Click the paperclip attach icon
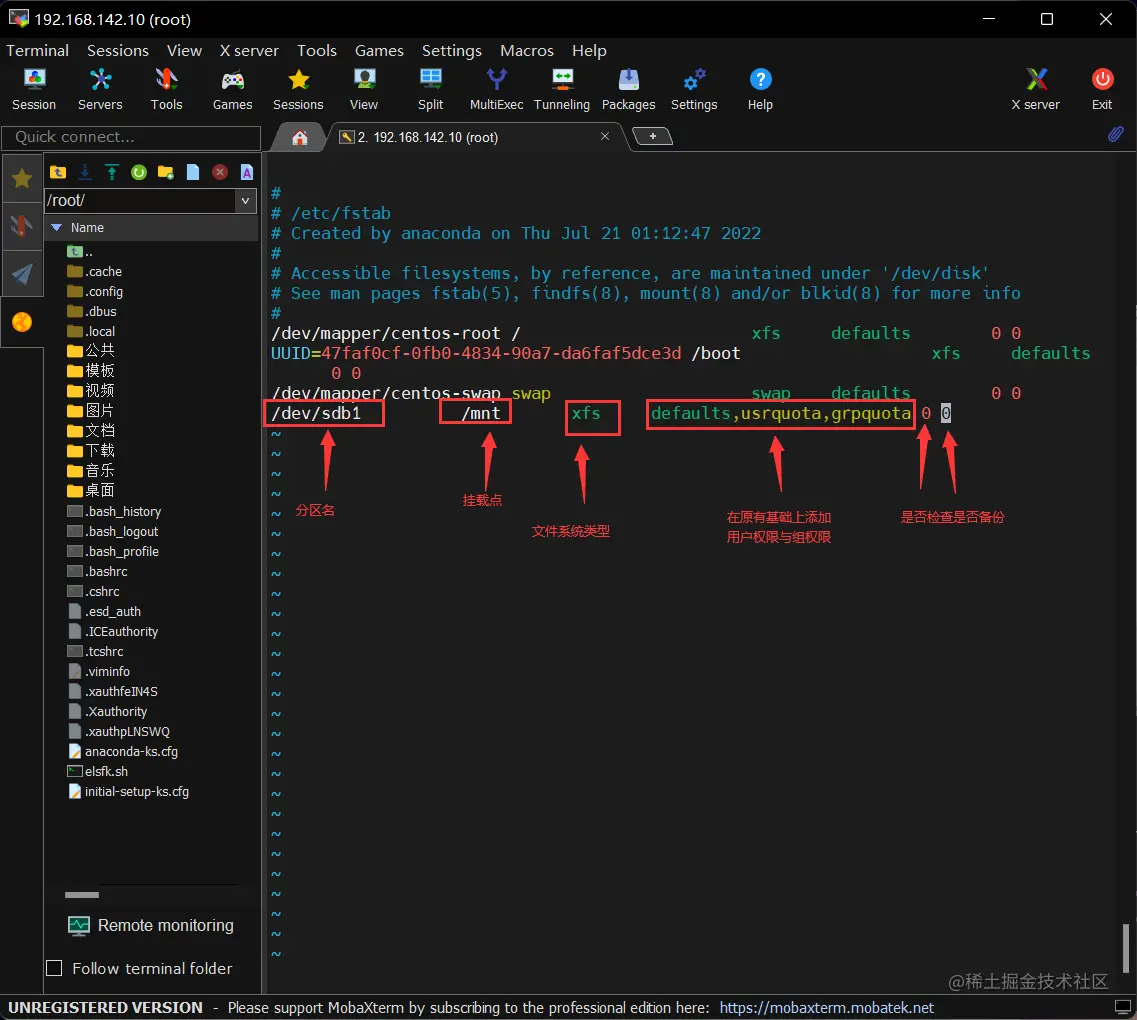The height and width of the screenshot is (1020, 1137). click(1115, 134)
